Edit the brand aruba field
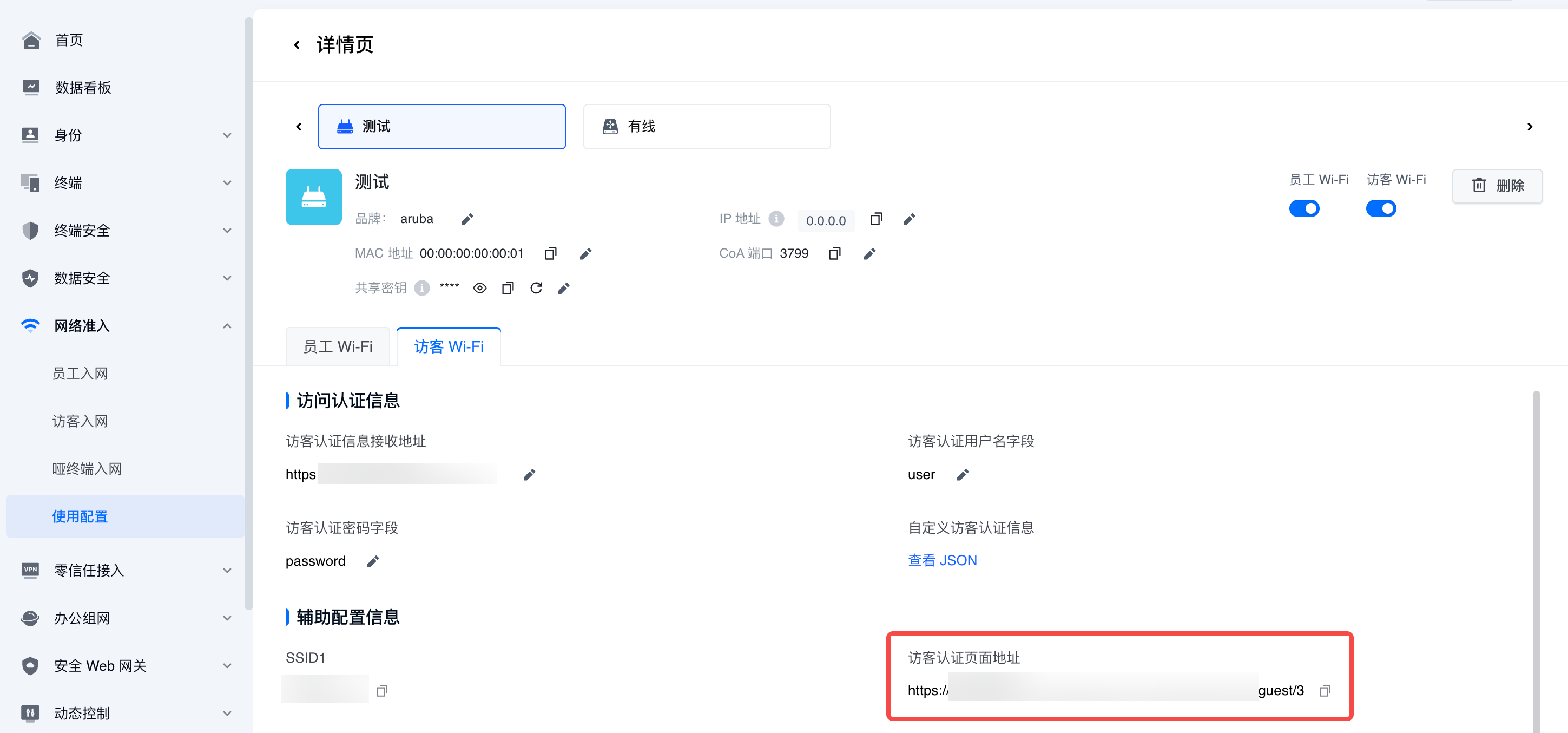Screen dimensions: 1568x733 467,219
